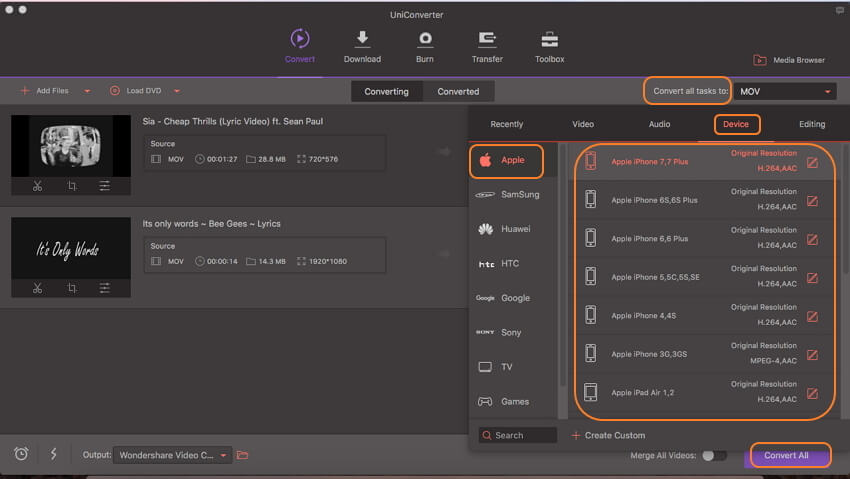
Task: Expand the Load DVD dropdown arrow
Action: [177, 91]
